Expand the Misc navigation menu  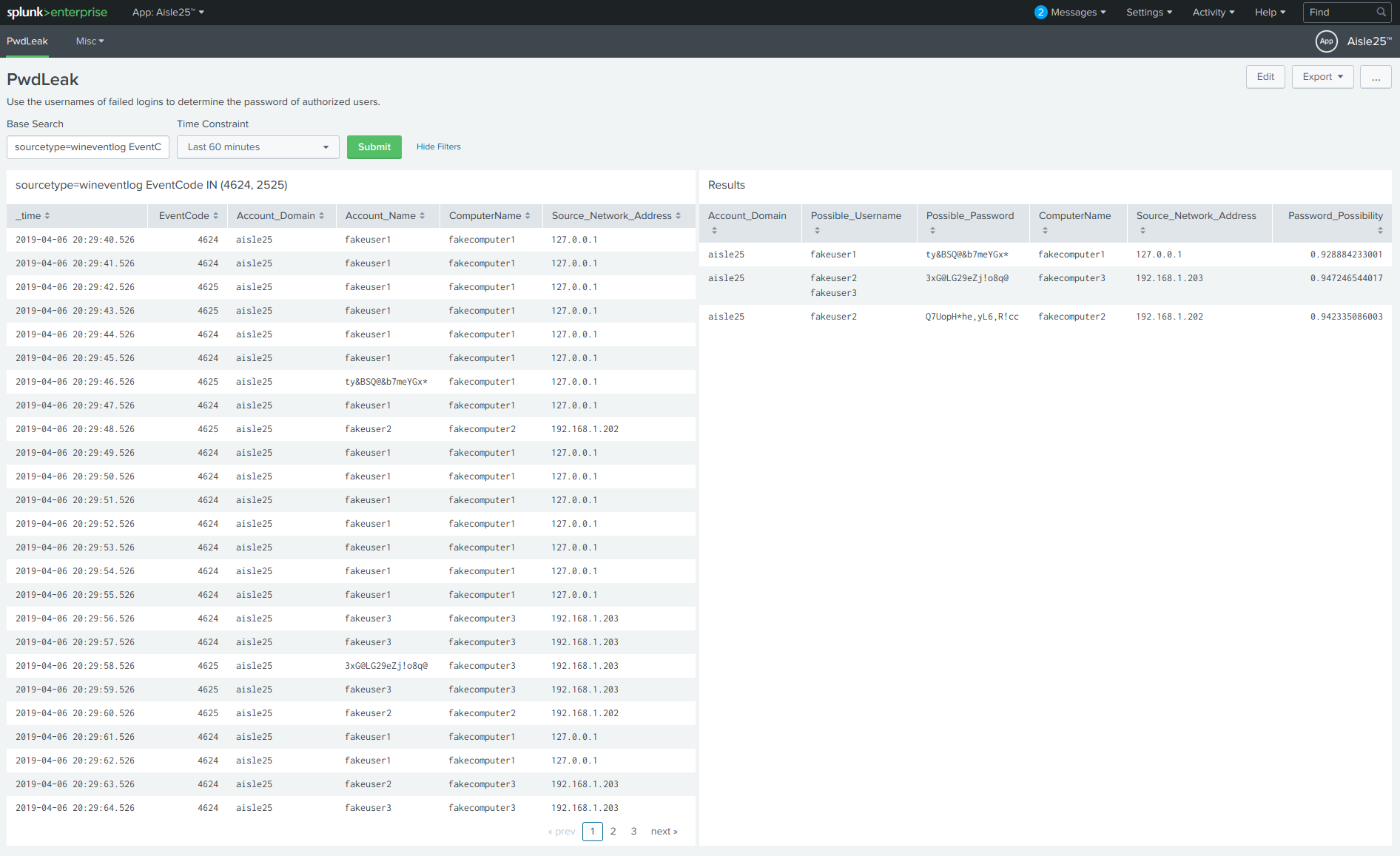(90, 41)
